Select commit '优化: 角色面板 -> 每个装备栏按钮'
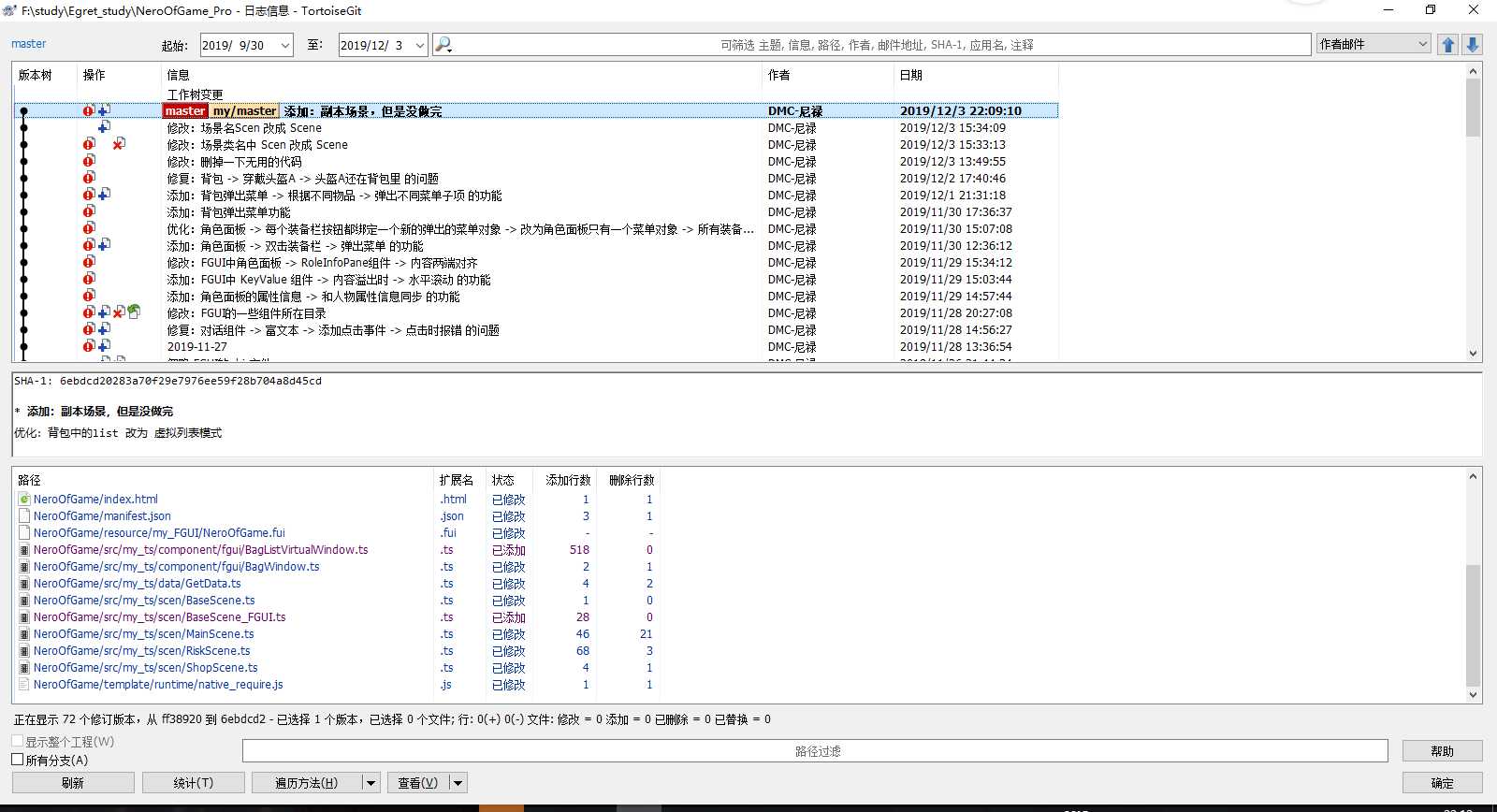 (x=535, y=229)
